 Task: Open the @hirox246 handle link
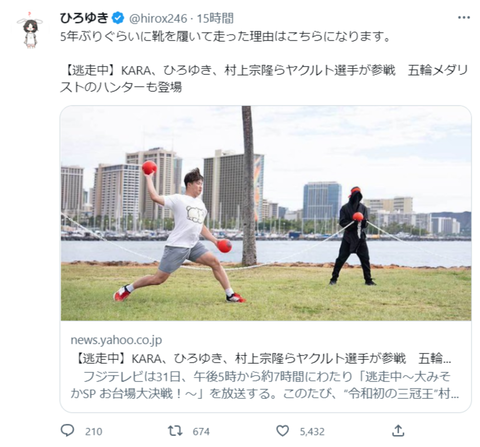(158, 18)
